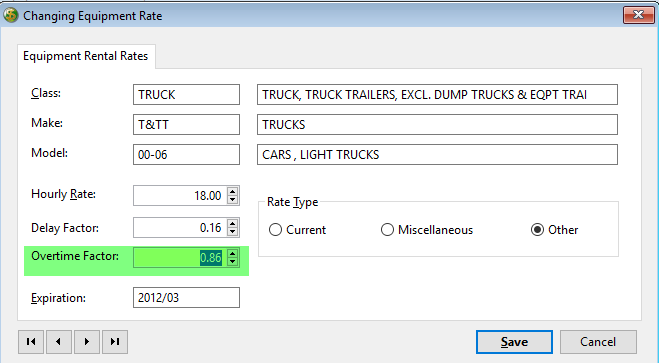
Task: Open the Equipment Rental Rates tab
Action: (86, 56)
